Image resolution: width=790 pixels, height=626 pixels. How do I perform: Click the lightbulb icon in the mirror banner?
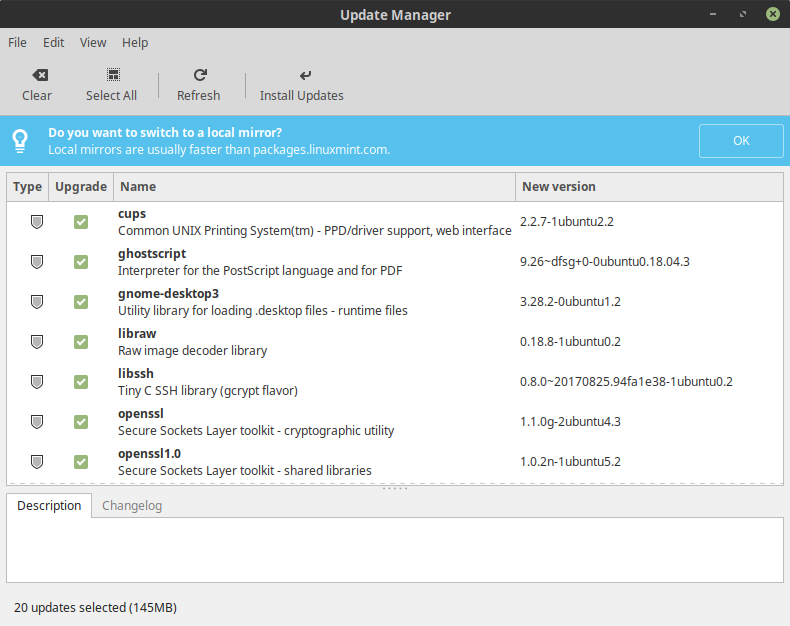(20, 141)
